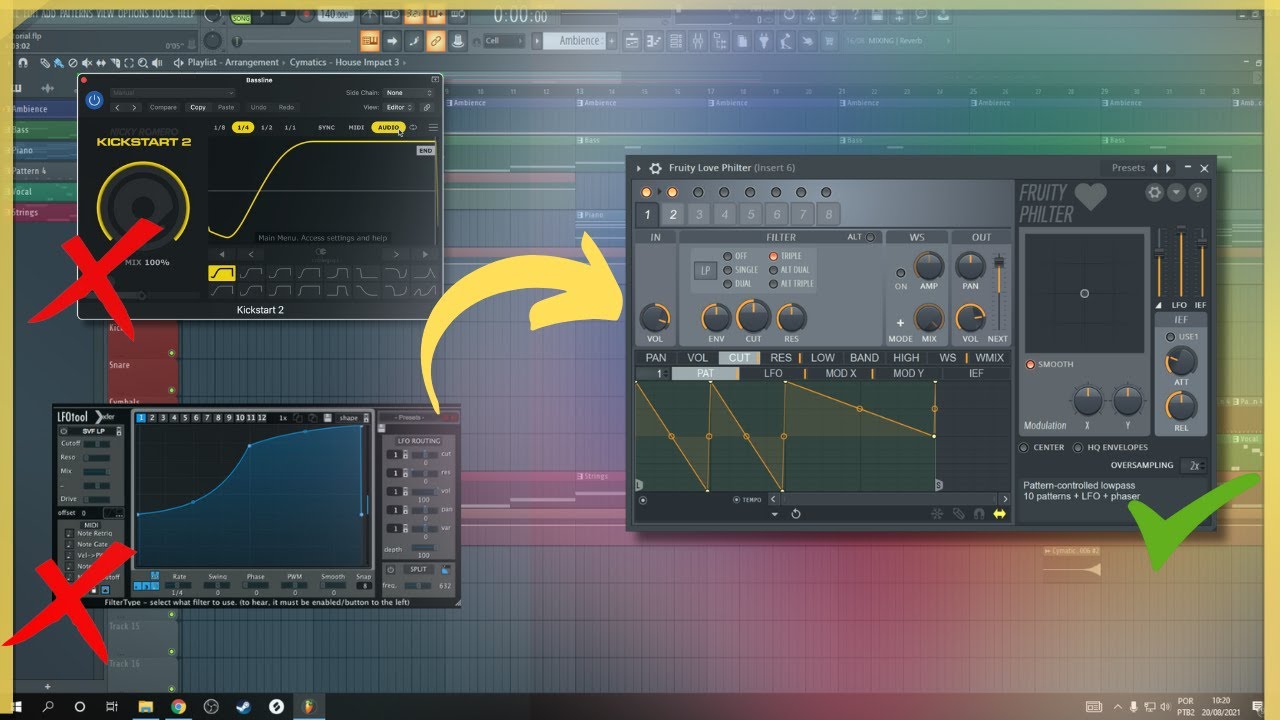Click LFOtool save floppy disk icon

tap(325, 417)
